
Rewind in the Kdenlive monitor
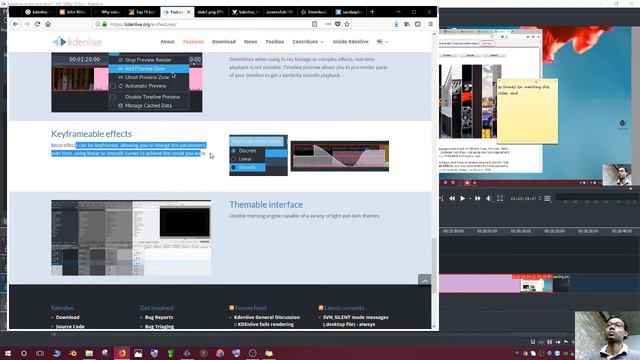coord(452,198)
